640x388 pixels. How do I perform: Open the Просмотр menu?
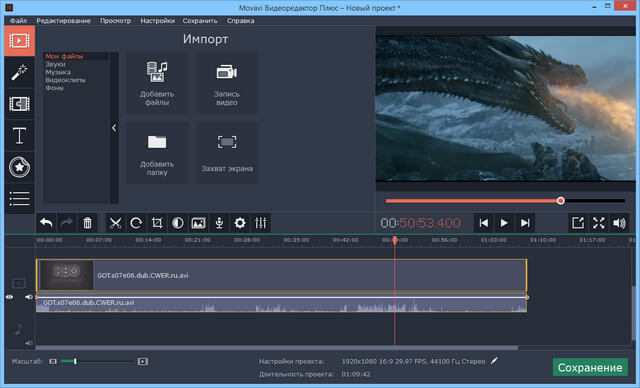(x=116, y=20)
